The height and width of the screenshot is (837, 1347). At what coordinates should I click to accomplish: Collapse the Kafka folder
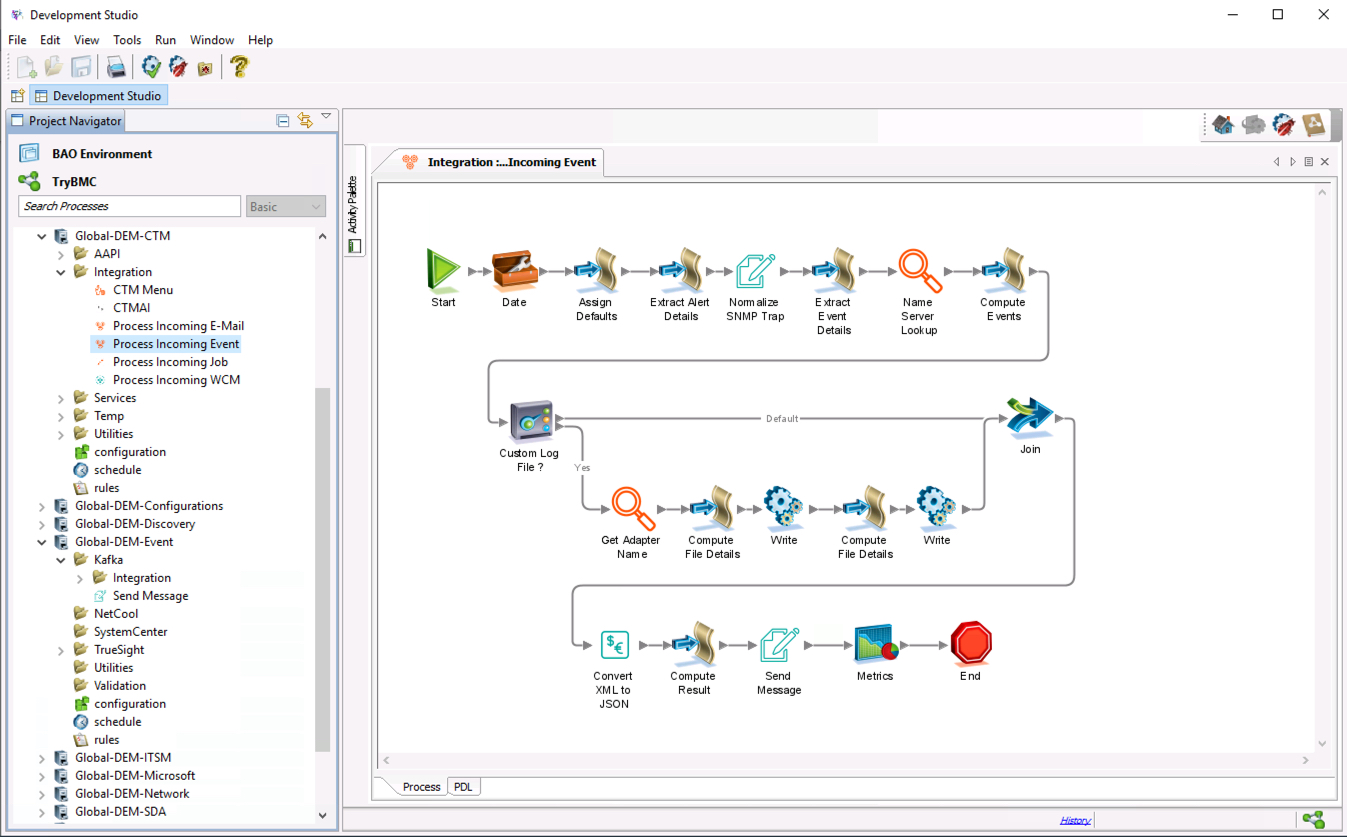(x=61, y=561)
